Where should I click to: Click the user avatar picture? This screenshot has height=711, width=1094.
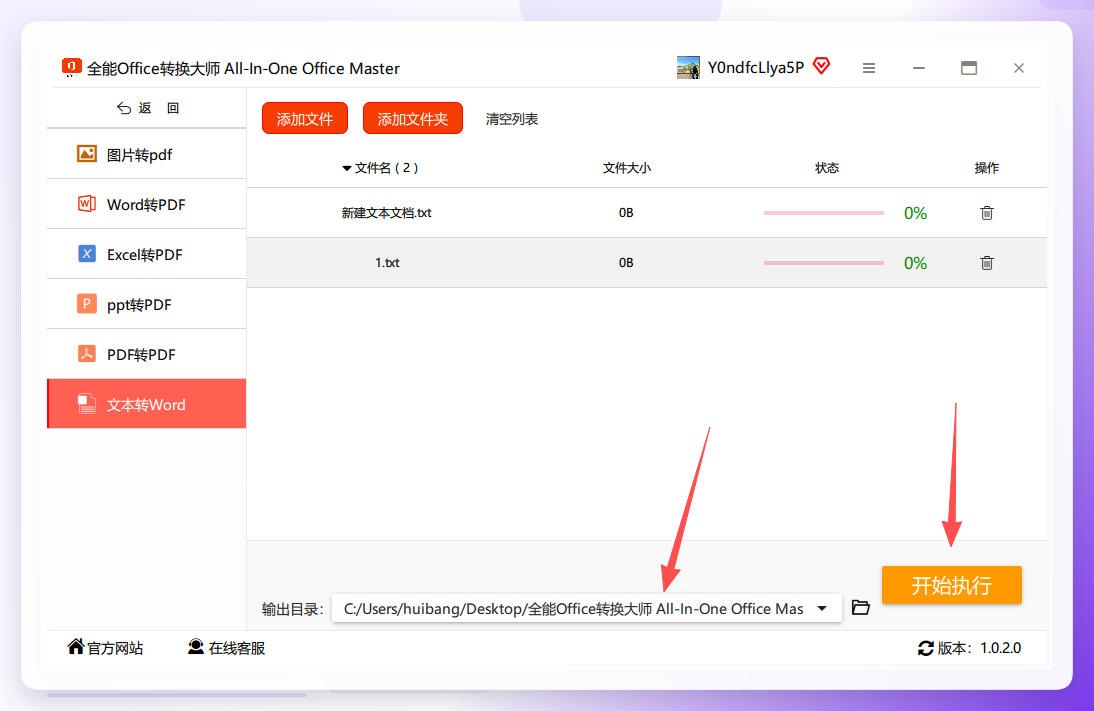coord(688,68)
